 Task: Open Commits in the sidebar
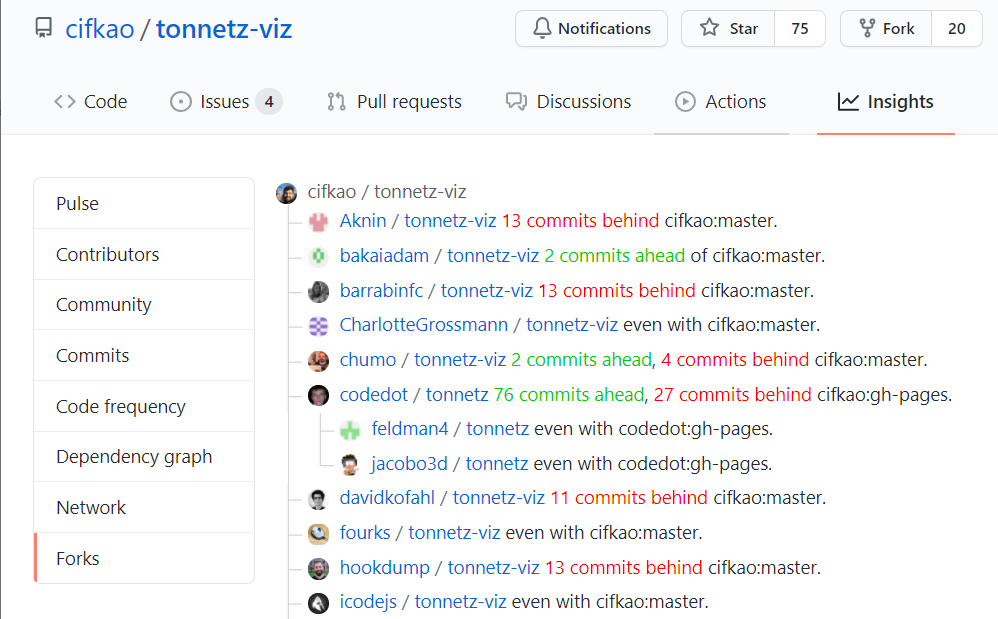point(144,356)
